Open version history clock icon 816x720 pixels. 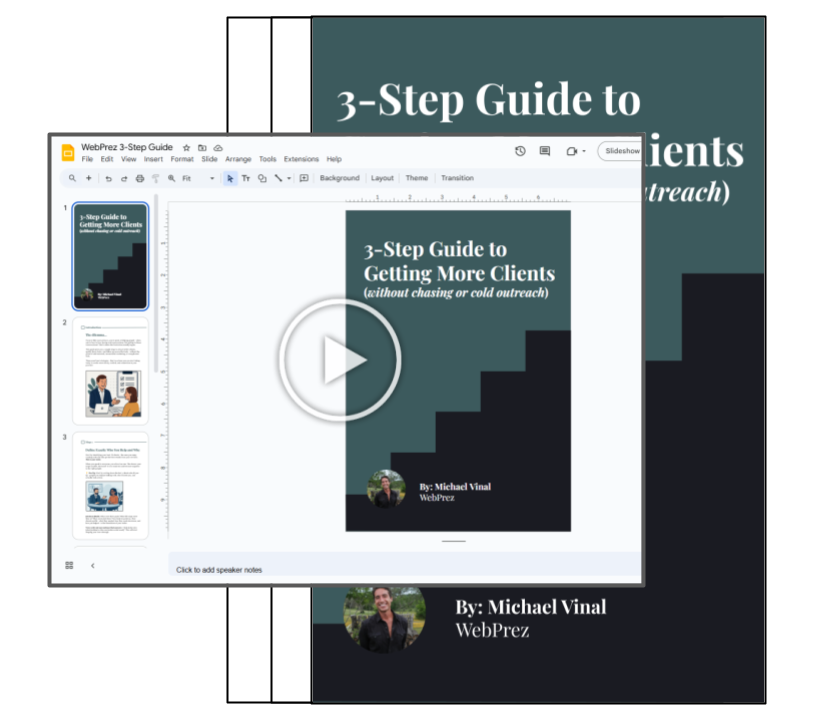tap(520, 151)
